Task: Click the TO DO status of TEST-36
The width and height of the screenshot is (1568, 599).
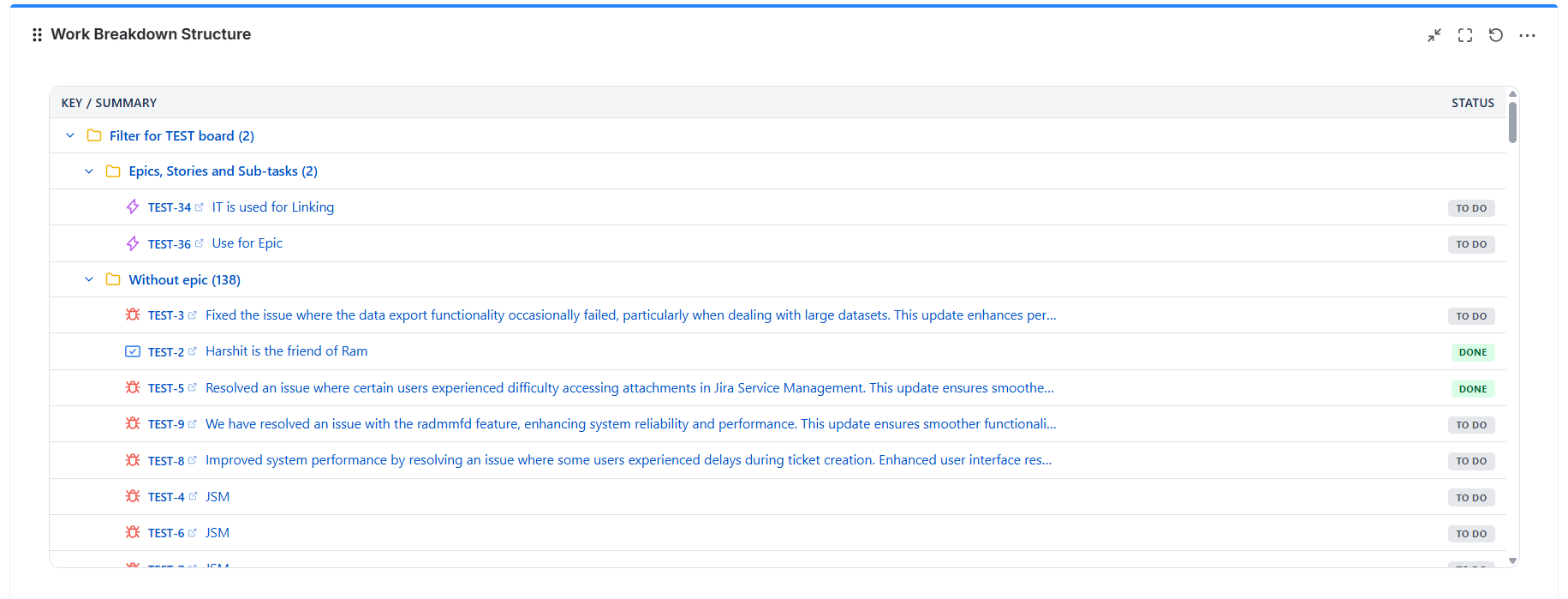Action: pos(1471,244)
